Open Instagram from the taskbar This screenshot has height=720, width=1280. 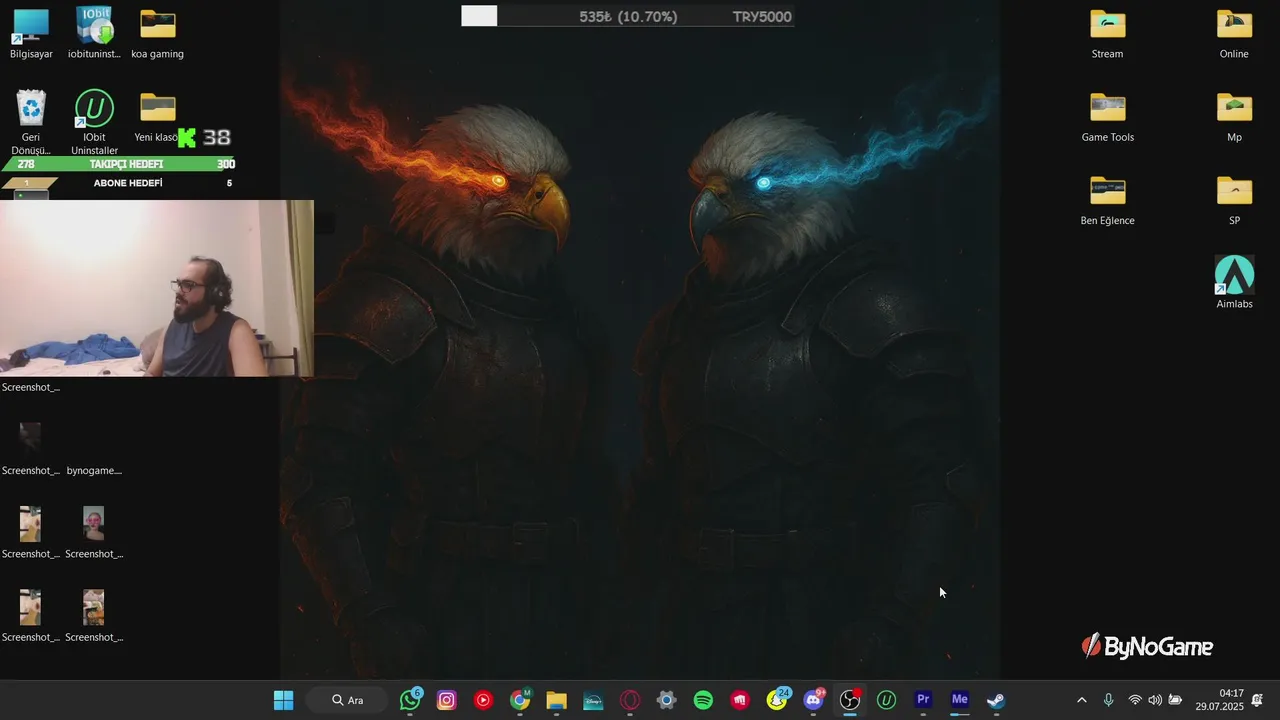click(x=447, y=700)
